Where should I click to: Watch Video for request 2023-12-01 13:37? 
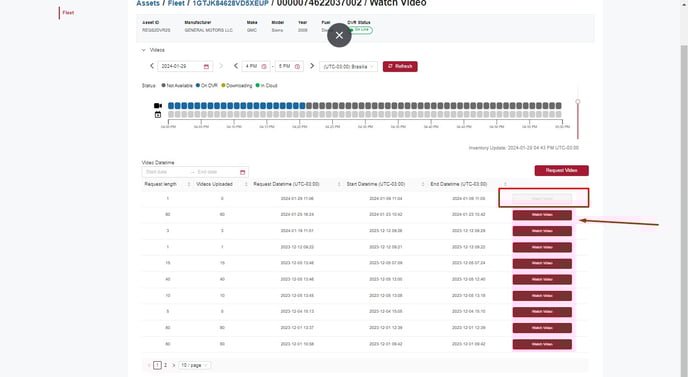tap(542, 328)
